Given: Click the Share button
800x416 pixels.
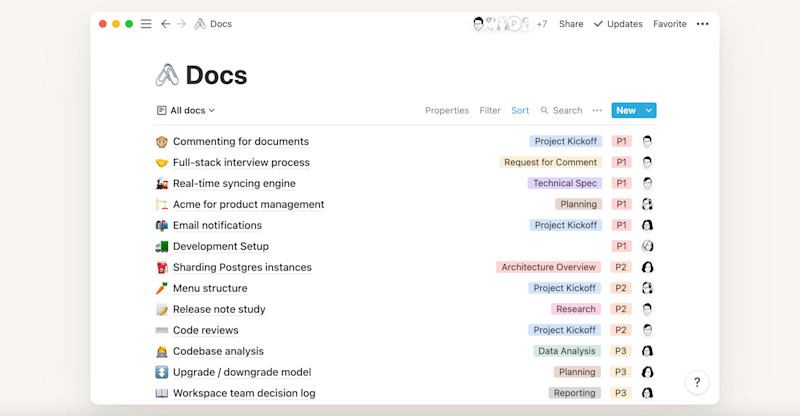Looking at the screenshot, I should tap(571, 24).
